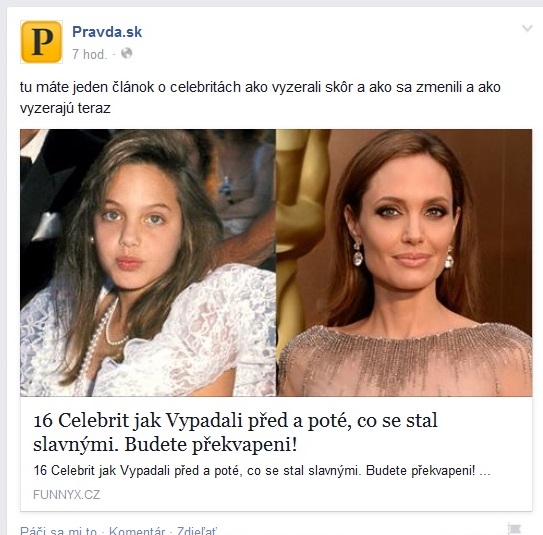Click second caption line vyzerajú teraz
Image resolution: width=543 pixels, height=535 pixels.
[x=65, y=108]
